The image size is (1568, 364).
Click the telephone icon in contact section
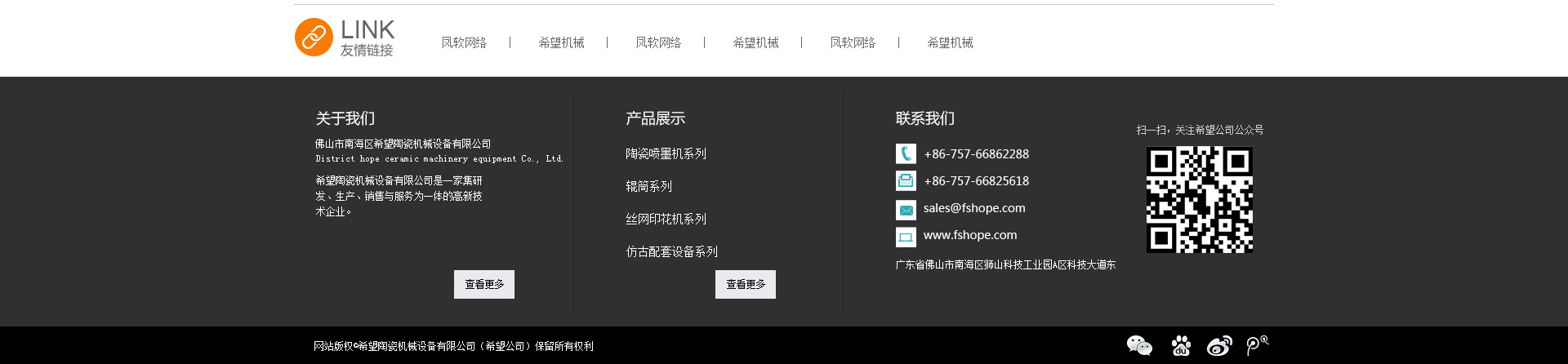point(906,154)
